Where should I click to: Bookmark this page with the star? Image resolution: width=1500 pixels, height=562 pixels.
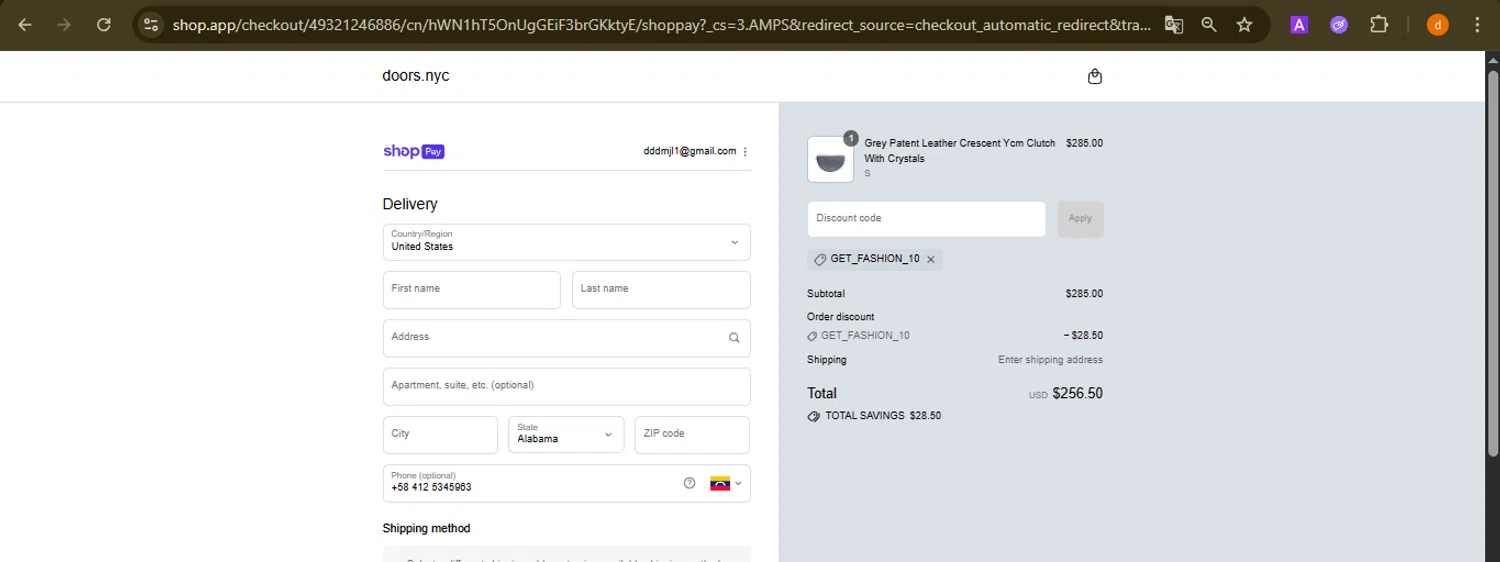pos(1244,25)
